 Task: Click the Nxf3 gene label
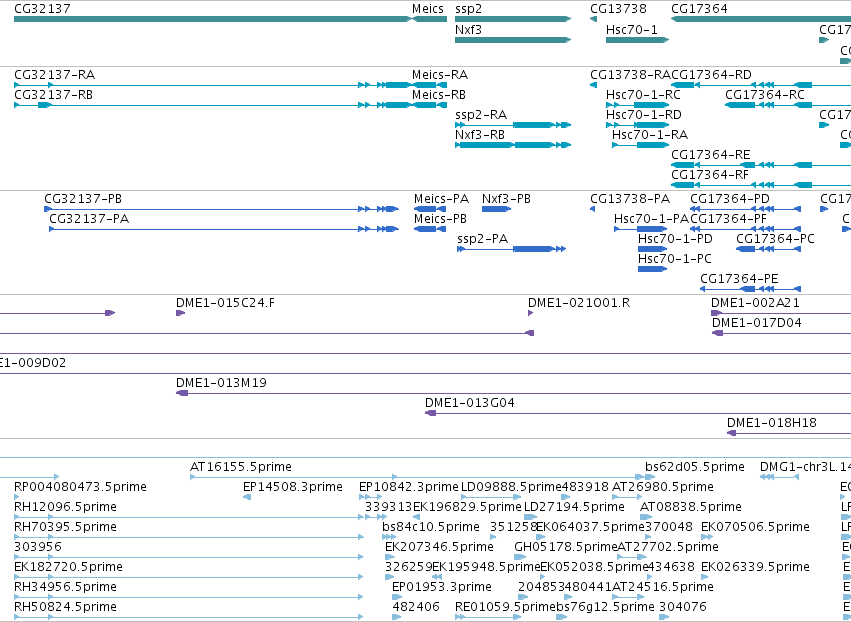click(x=468, y=29)
